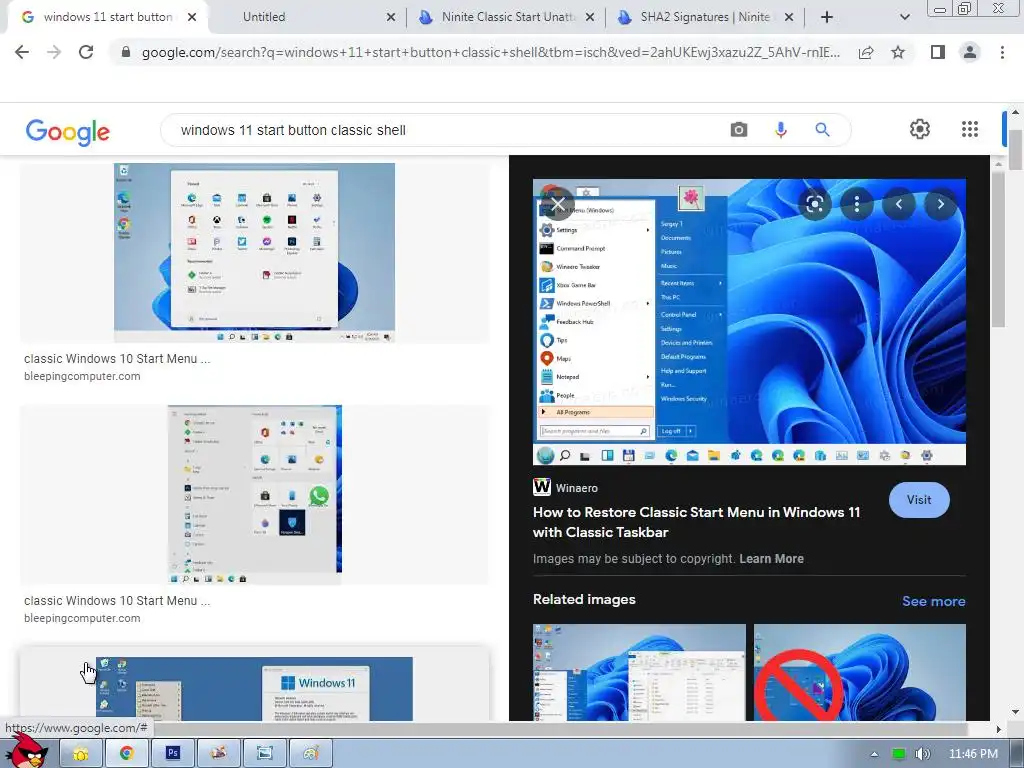Viewport: 1024px width, 768px height.
Task: Show previous image in preview
Action: point(899,204)
